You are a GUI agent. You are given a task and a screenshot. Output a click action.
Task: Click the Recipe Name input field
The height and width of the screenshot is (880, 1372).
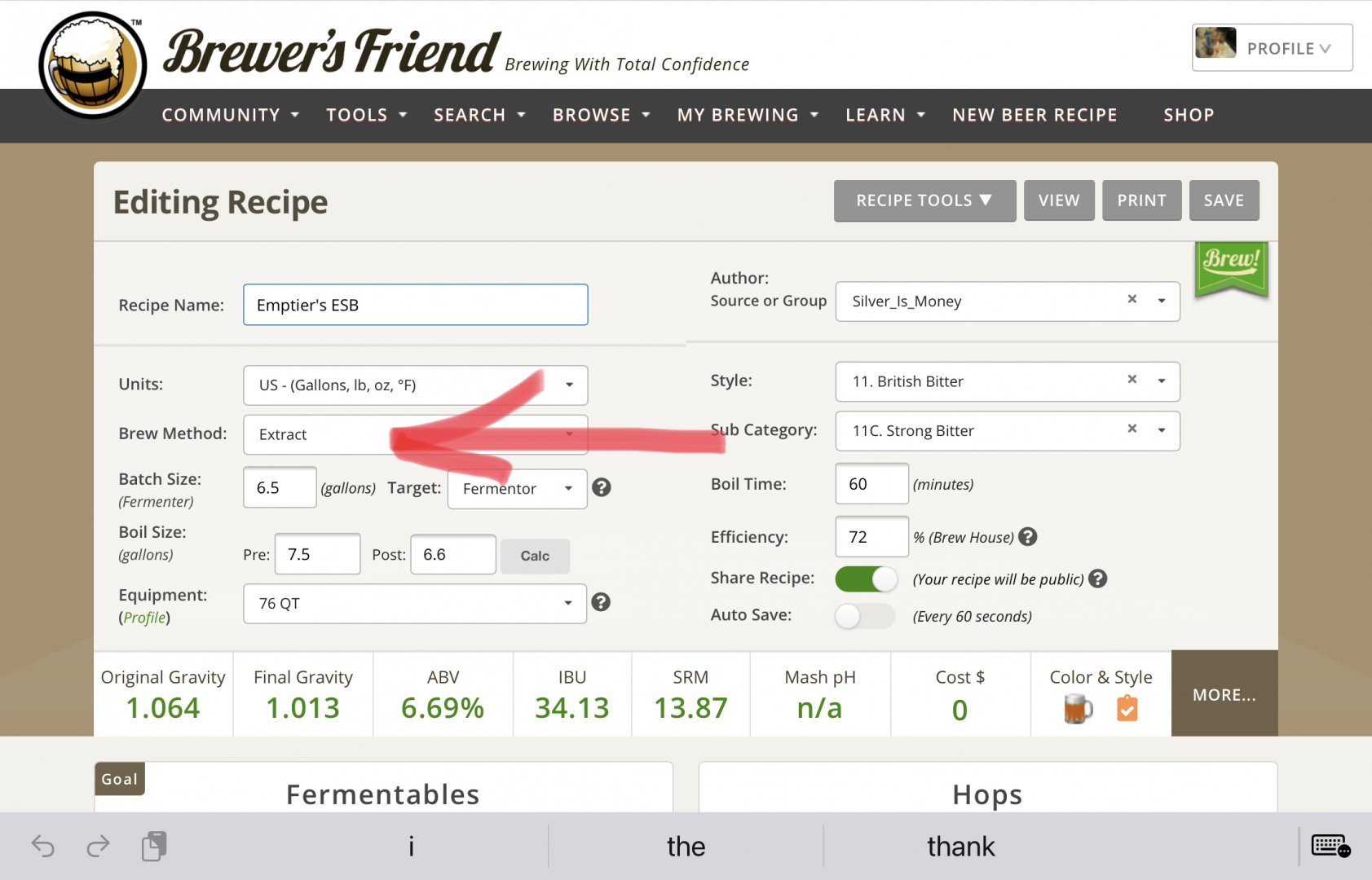coord(415,305)
